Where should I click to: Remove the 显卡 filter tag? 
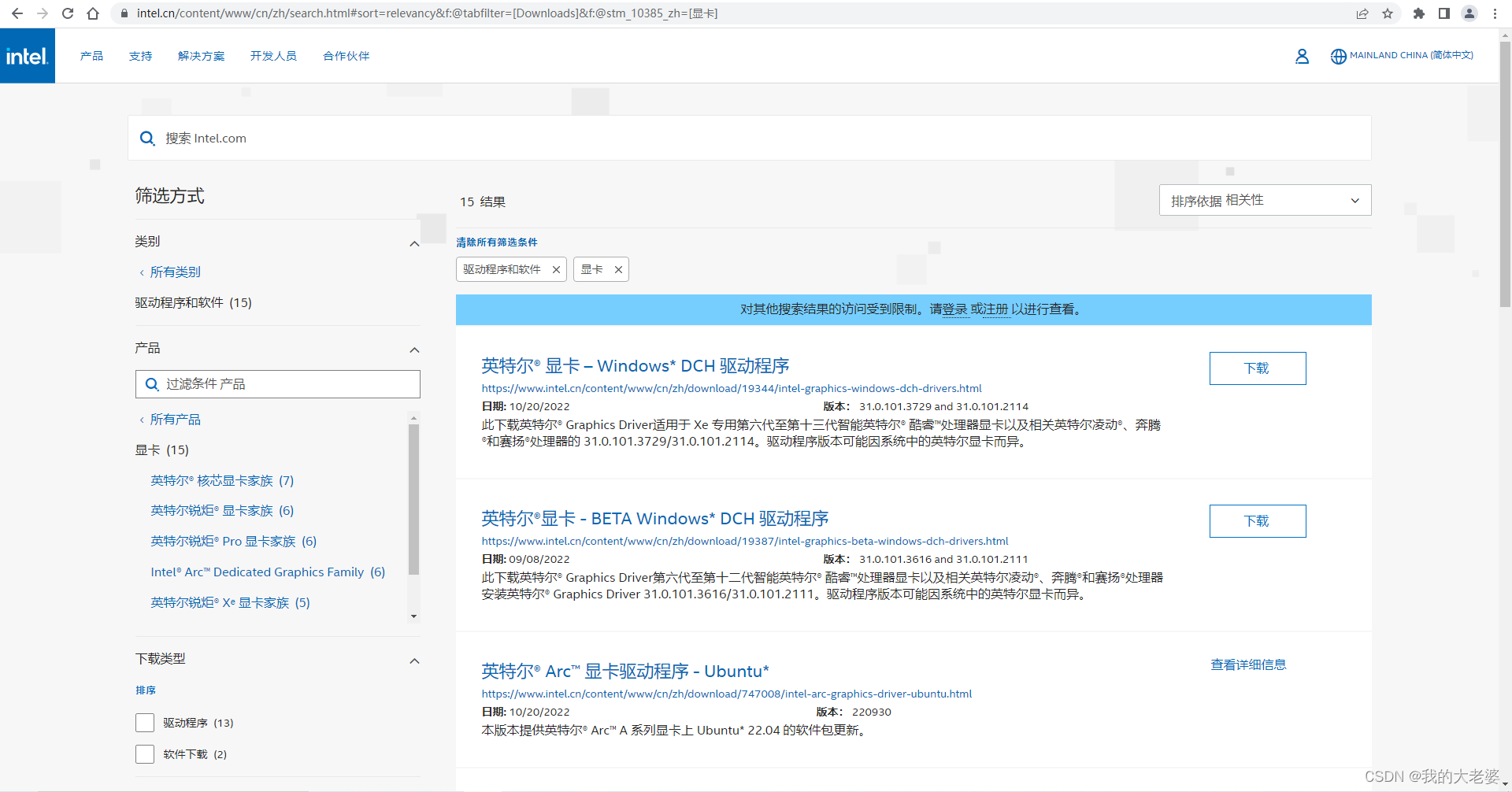point(618,269)
